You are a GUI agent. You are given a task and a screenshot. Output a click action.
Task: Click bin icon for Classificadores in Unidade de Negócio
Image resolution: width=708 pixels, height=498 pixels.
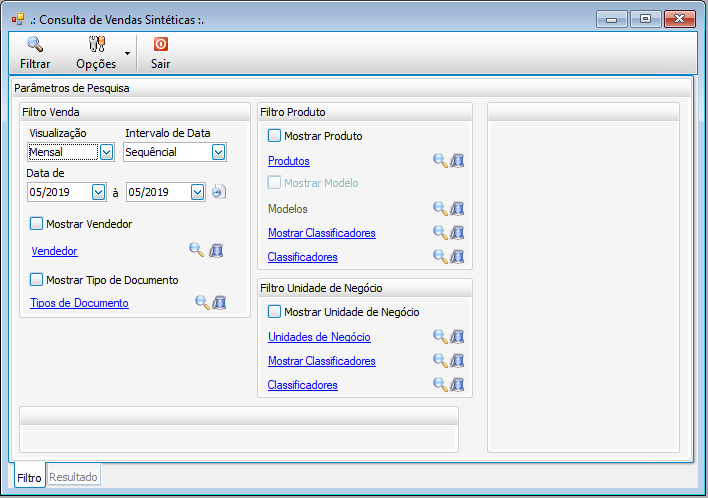tap(457, 384)
